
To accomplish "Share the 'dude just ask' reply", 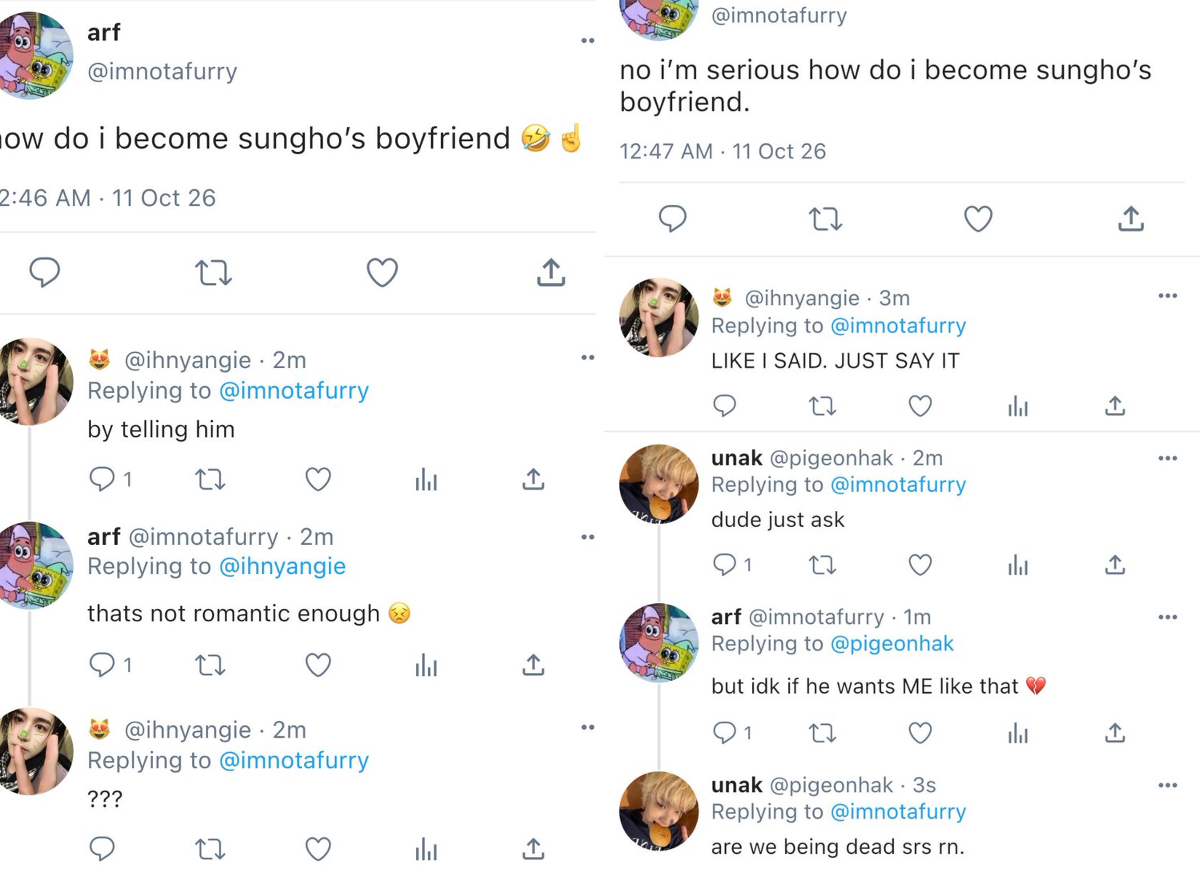I will pyautogui.click(x=1115, y=565).
